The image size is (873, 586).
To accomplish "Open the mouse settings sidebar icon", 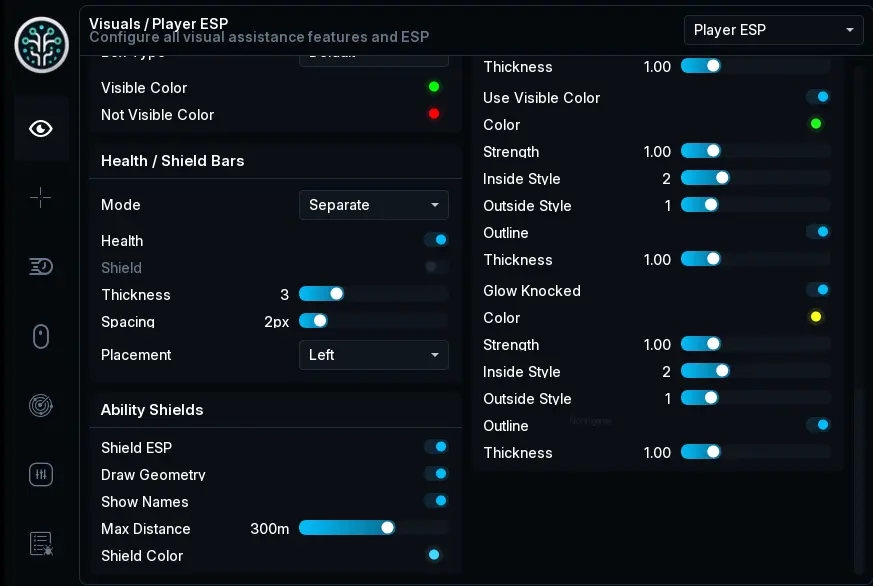I will [x=41, y=336].
